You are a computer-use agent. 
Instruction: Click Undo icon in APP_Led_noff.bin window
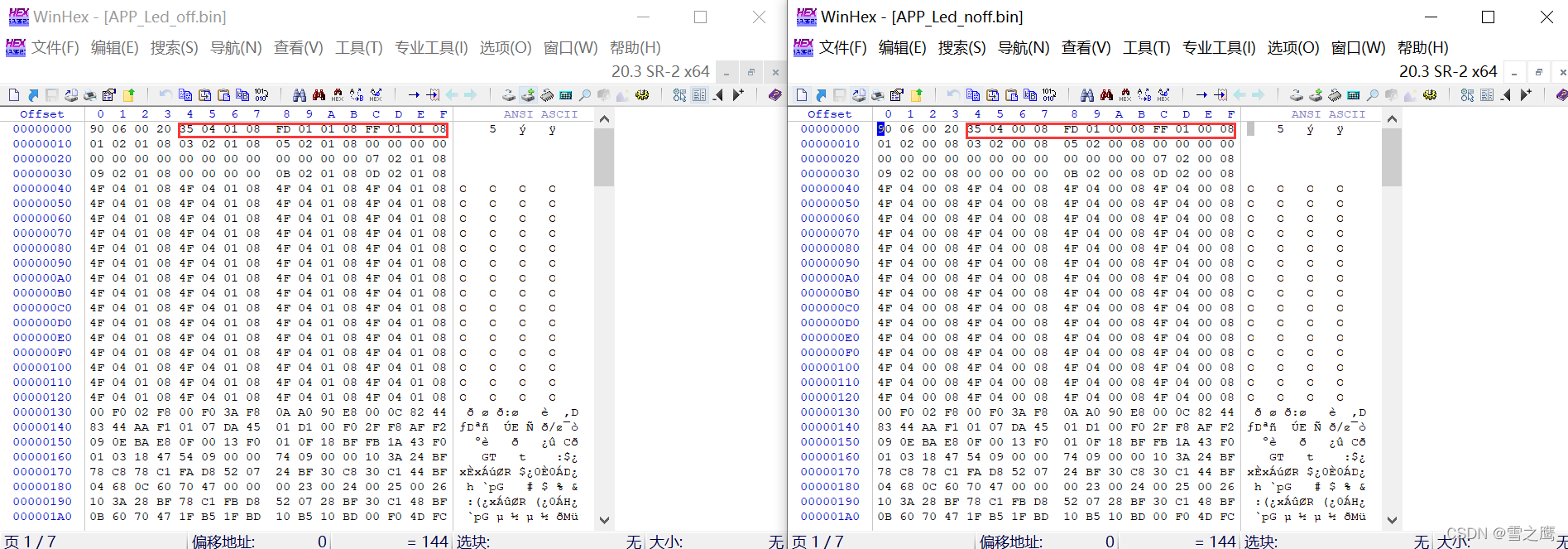tap(953, 95)
